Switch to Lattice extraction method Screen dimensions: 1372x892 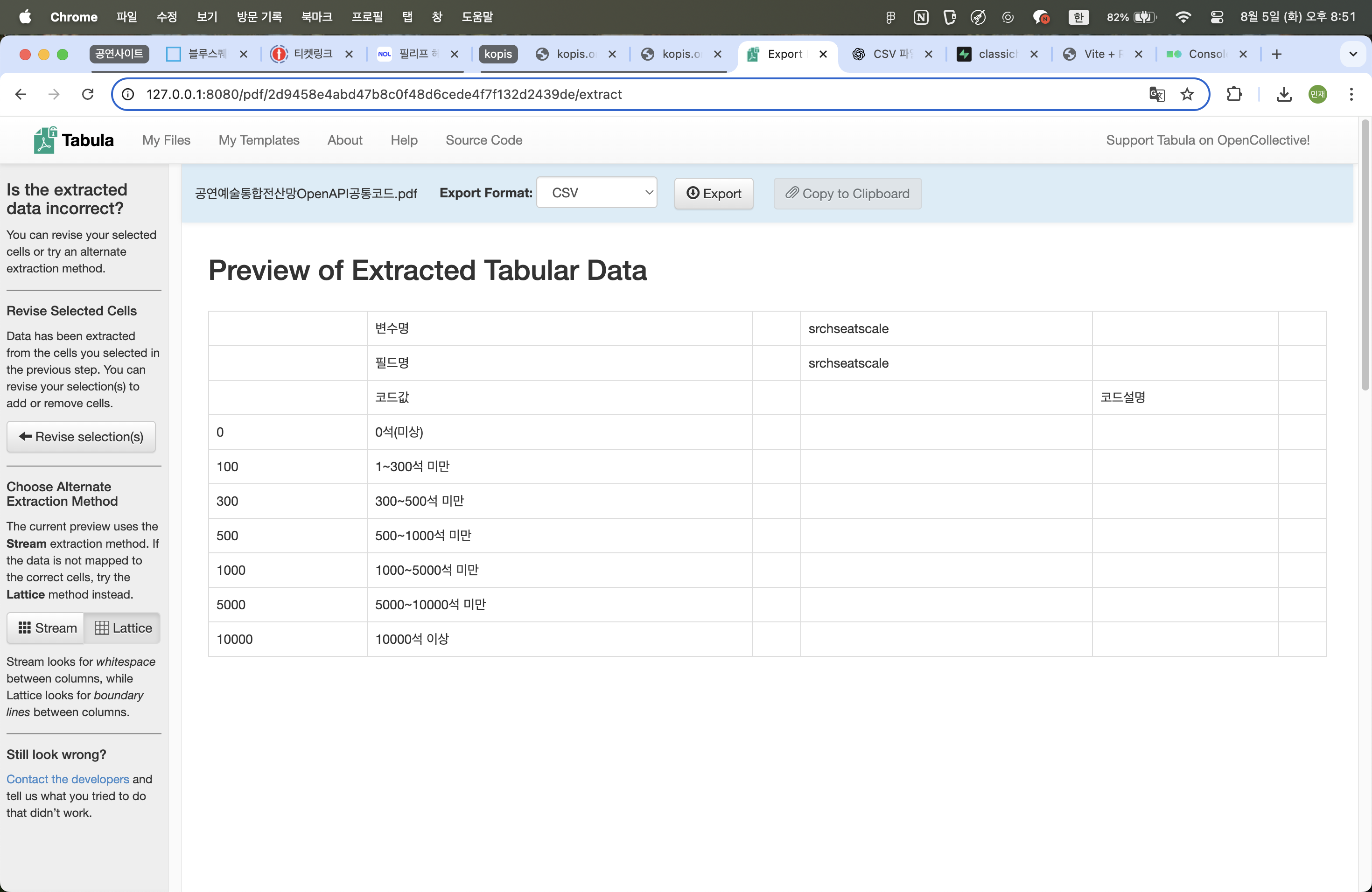click(x=123, y=627)
